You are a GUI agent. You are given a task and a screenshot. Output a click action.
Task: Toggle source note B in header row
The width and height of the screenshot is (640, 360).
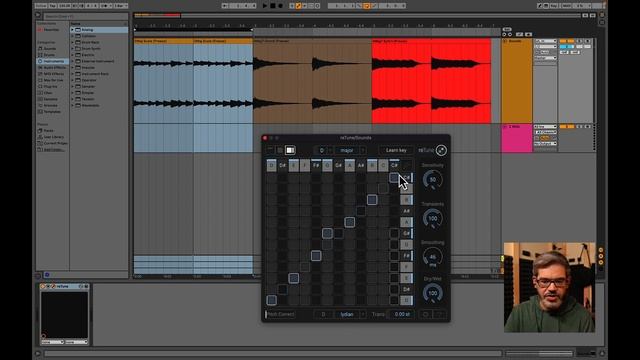[x=372, y=165]
